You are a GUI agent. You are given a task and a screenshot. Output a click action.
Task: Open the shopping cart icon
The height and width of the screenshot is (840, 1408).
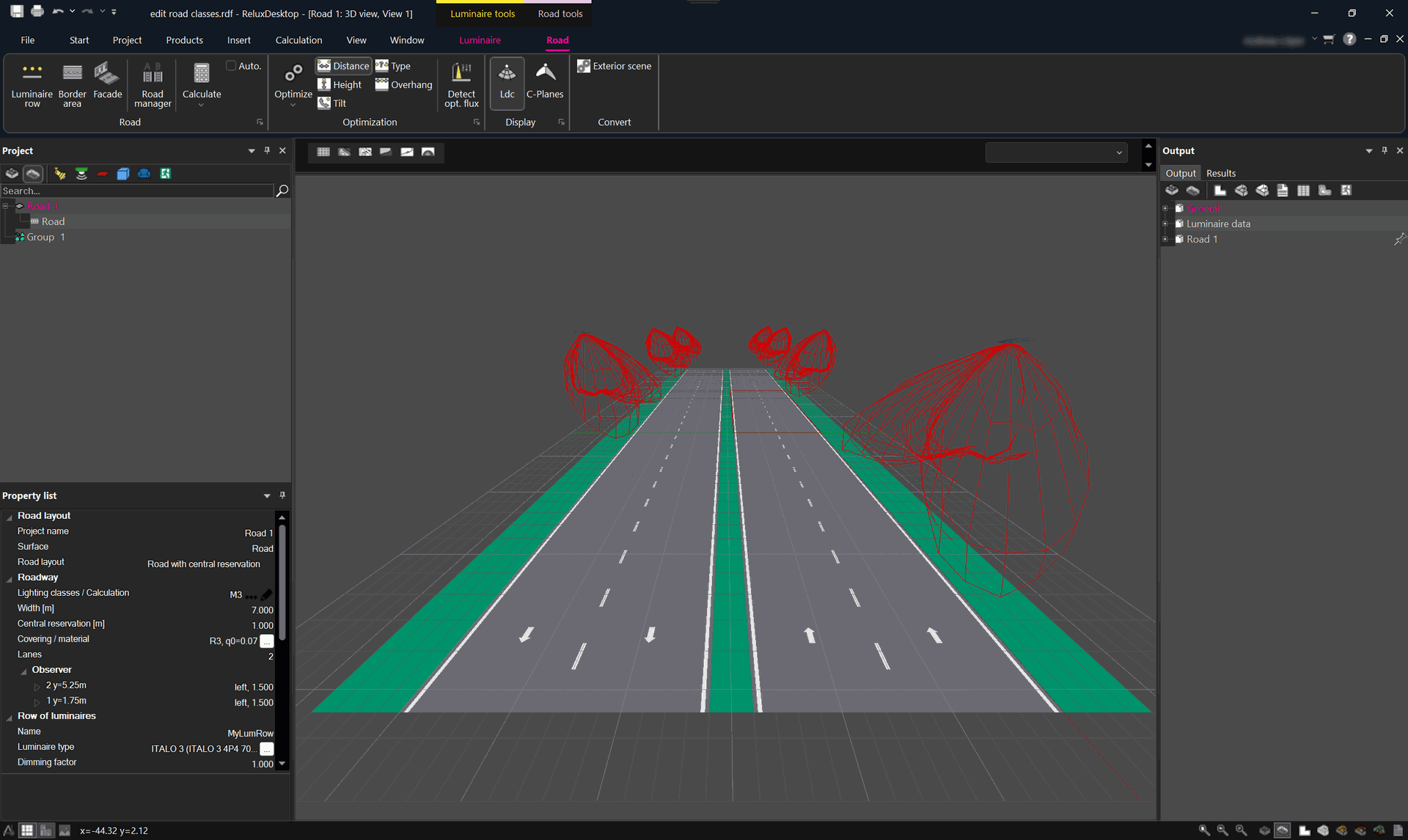[x=1329, y=40]
